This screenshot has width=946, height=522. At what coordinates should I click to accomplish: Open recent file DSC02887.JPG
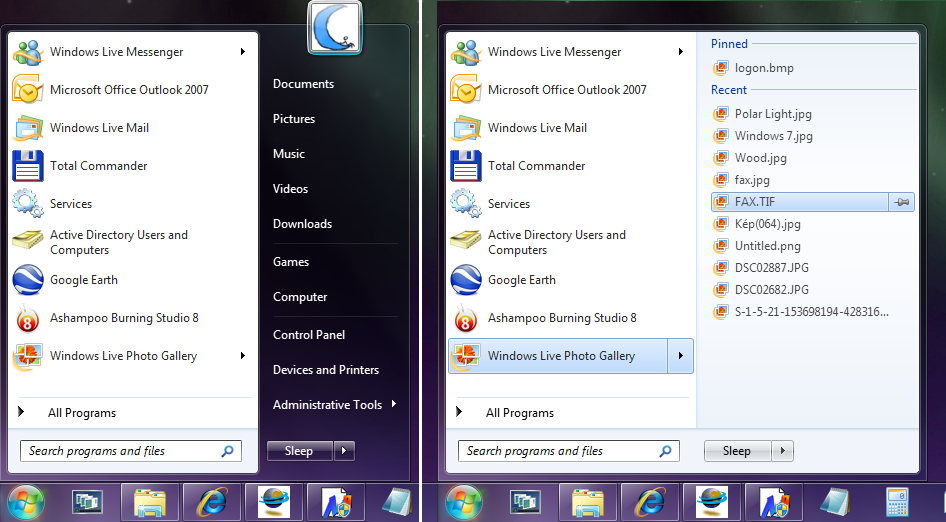[x=761, y=268]
